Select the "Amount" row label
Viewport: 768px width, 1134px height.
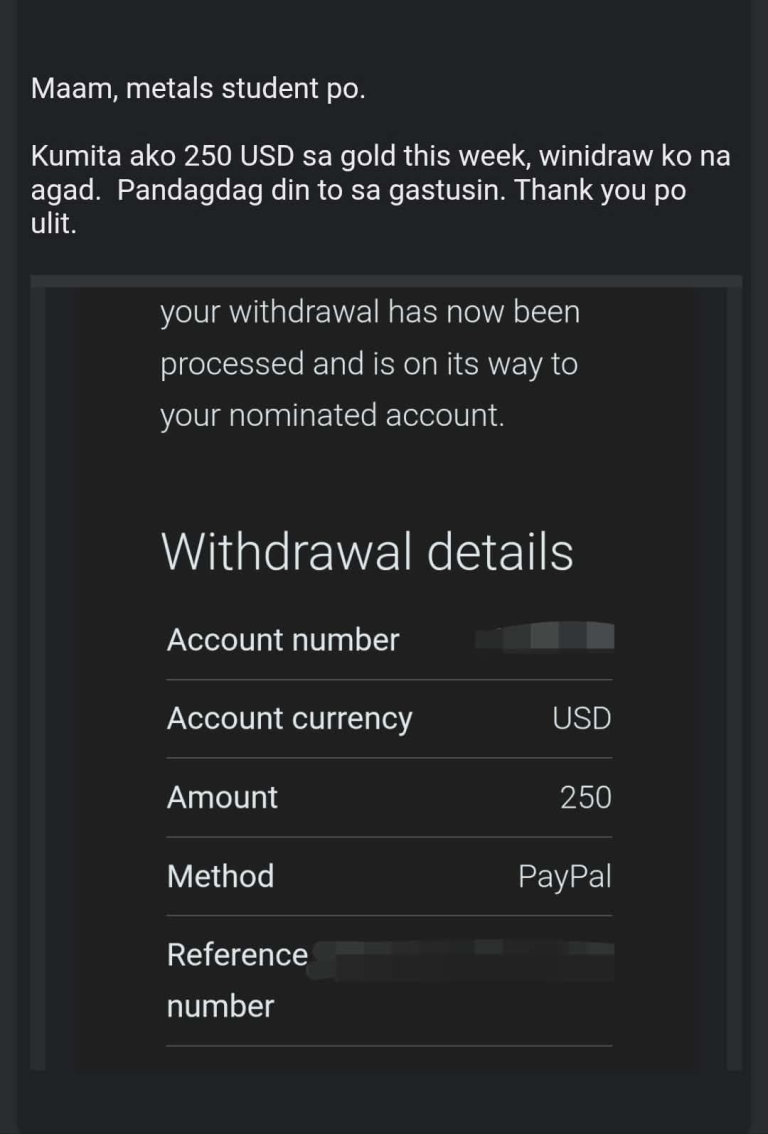pyautogui.click(x=222, y=797)
